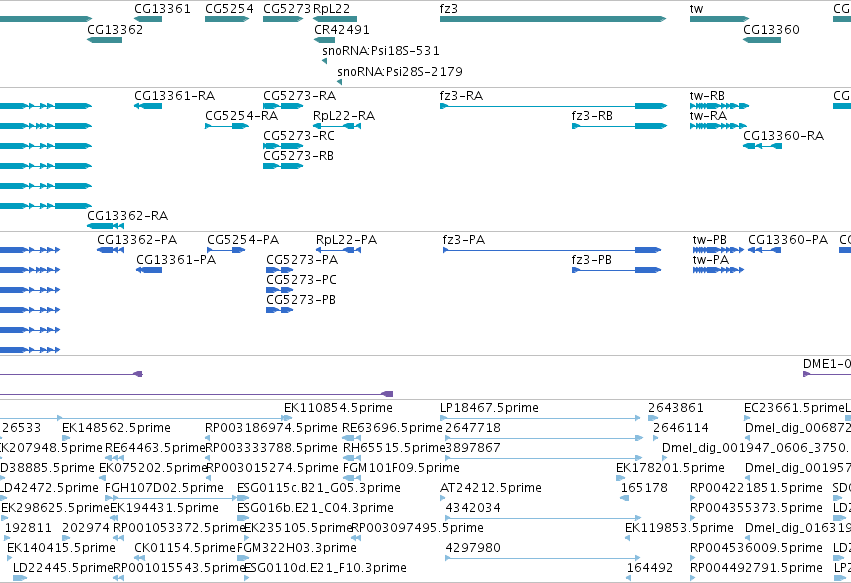
Task: Select the CG13362-RA transcript
Action: click(x=105, y=226)
